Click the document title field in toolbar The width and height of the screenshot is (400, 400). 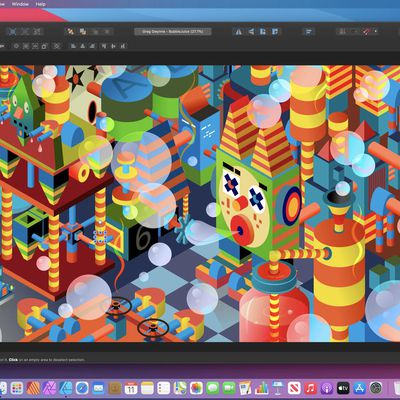(x=173, y=32)
